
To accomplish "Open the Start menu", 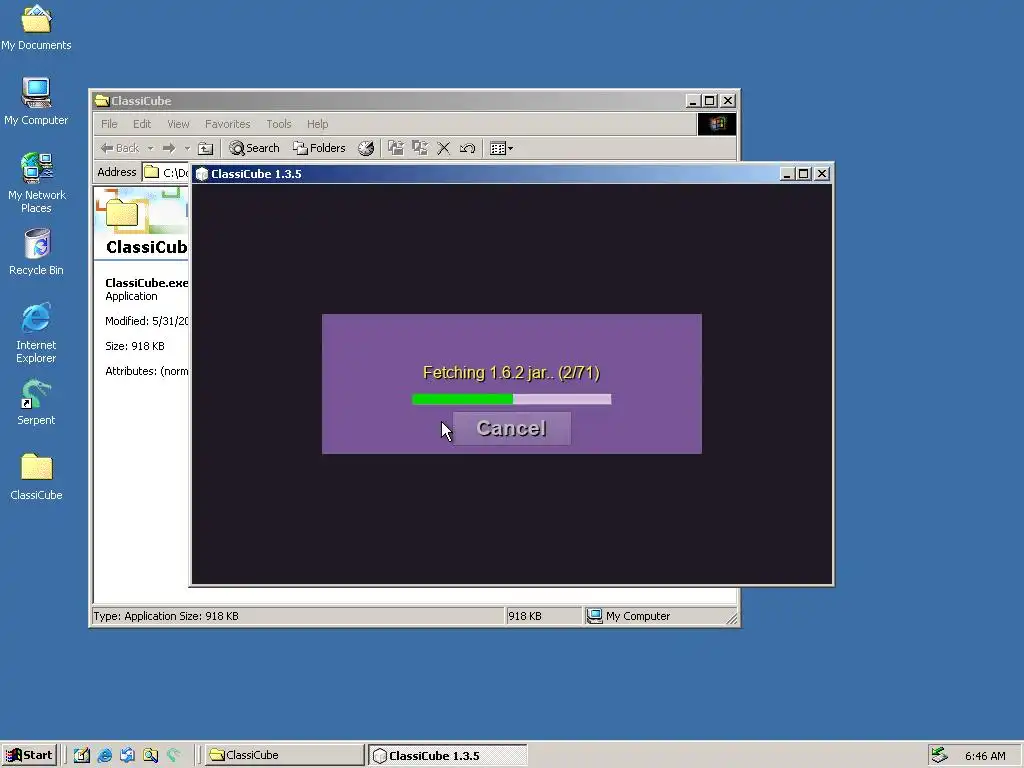I will coord(29,755).
